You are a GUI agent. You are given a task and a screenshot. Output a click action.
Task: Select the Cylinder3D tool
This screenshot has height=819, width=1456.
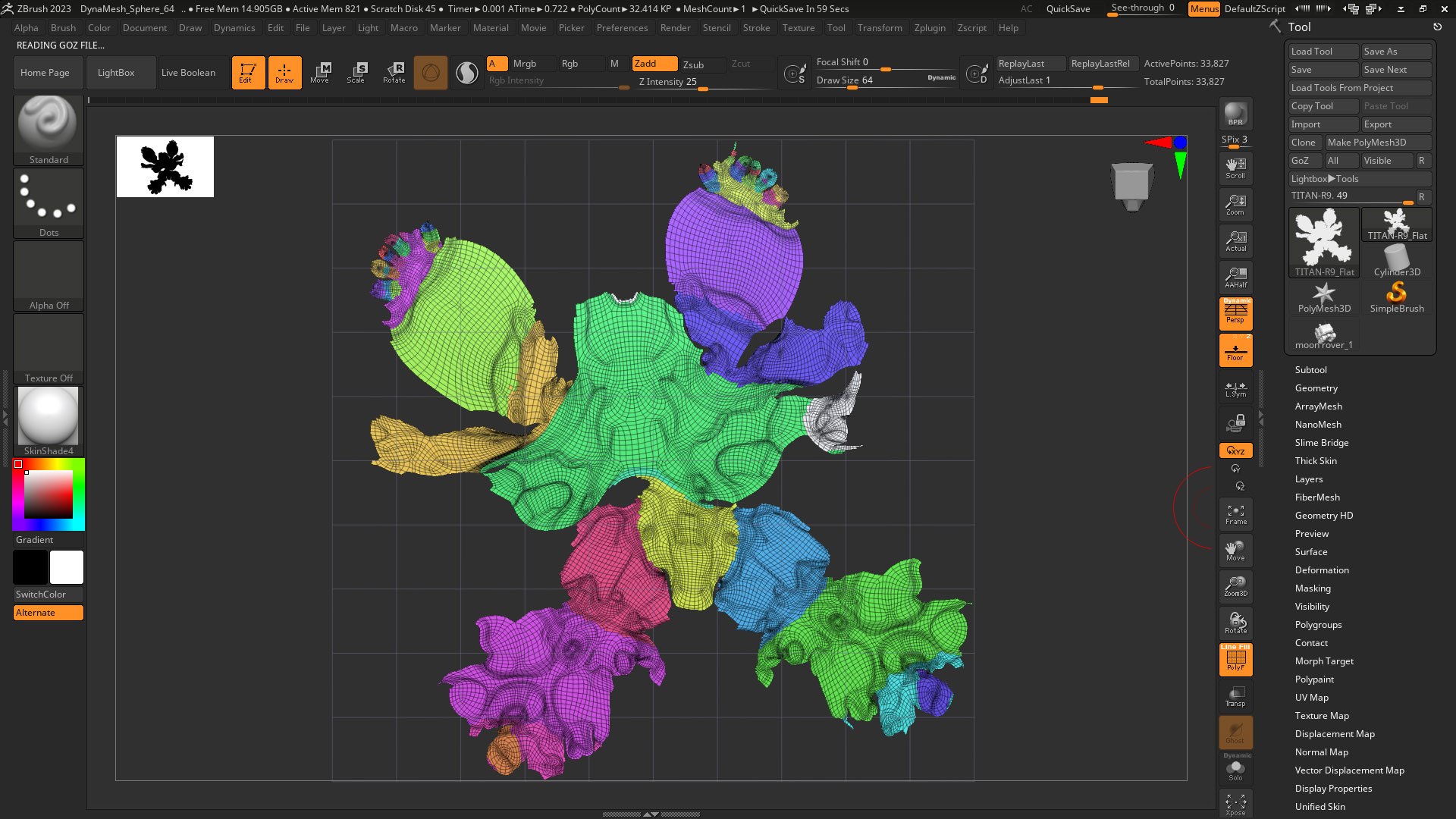pyautogui.click(x=1397, y=259)
